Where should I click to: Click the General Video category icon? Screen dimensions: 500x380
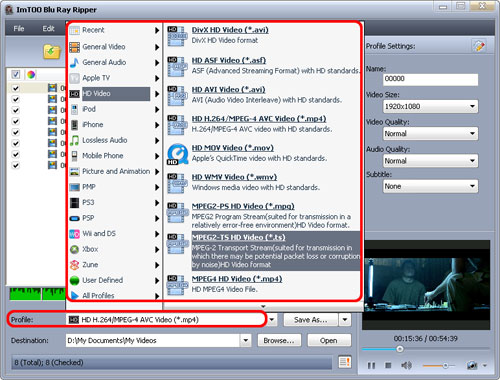pos(74,47)
